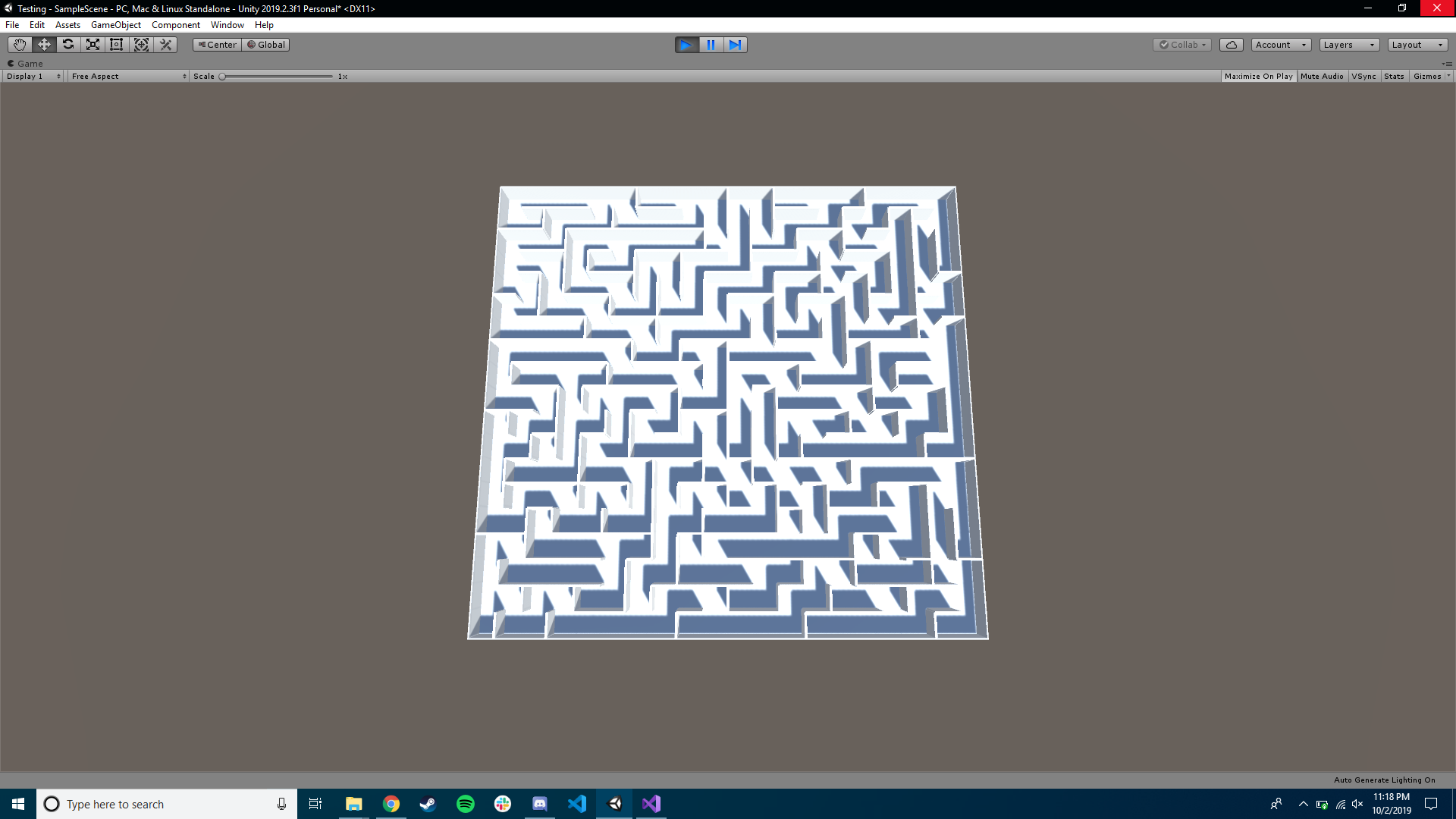Select the Move tool
This screenshot has height=819, width=1456.
pos(44,45)
